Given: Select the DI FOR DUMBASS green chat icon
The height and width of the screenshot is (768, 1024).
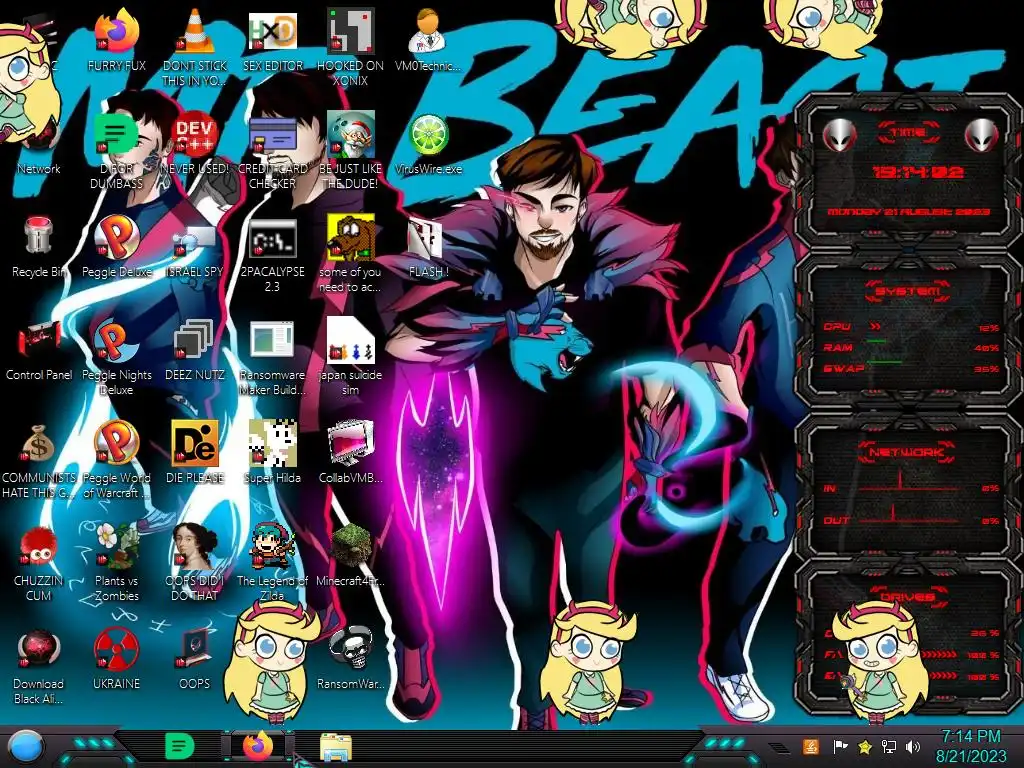Looking at the screenshot, I should coord(117,135).
